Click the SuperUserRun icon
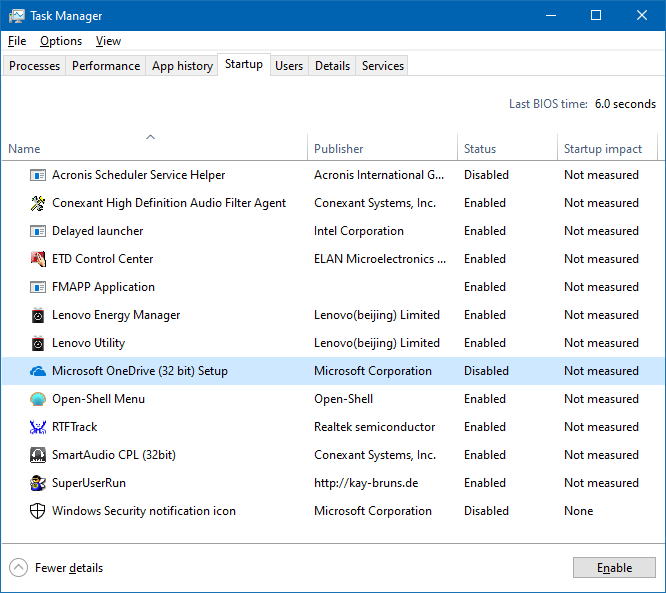This screenshot has height=593, width=666. click(x=38, y=483)
